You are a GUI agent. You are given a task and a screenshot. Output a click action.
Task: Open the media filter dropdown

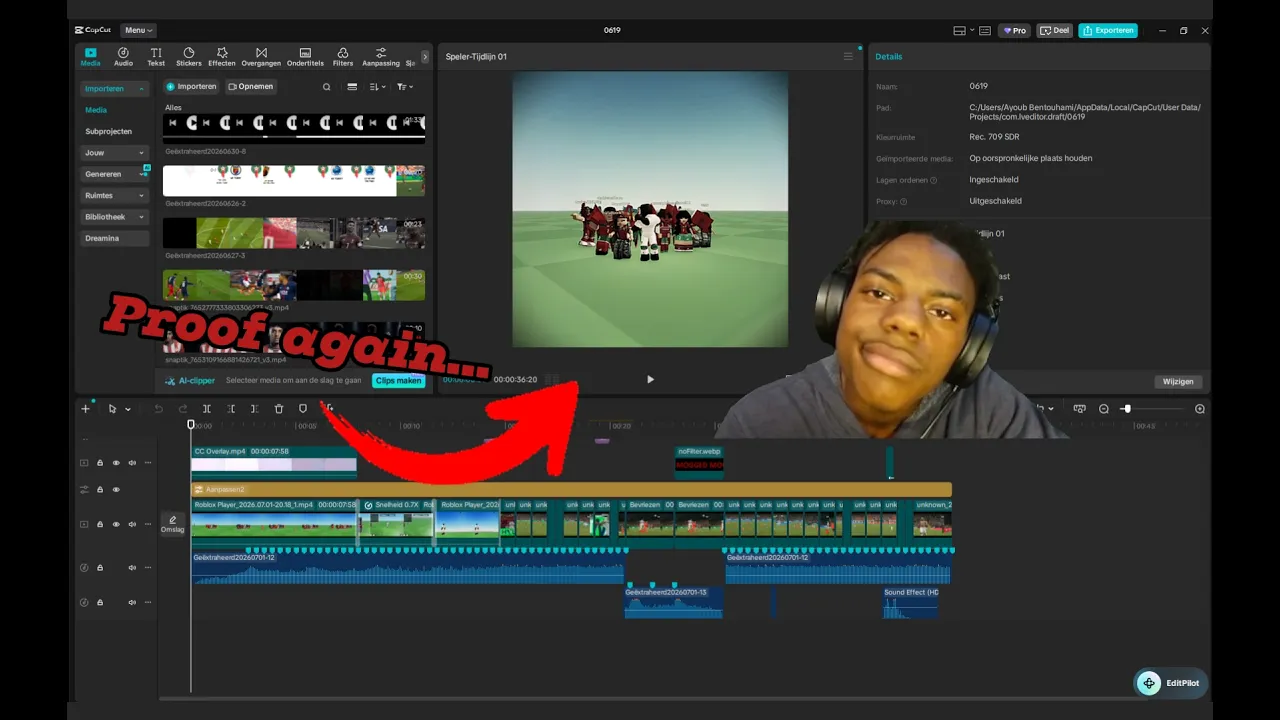click(404, 87)
